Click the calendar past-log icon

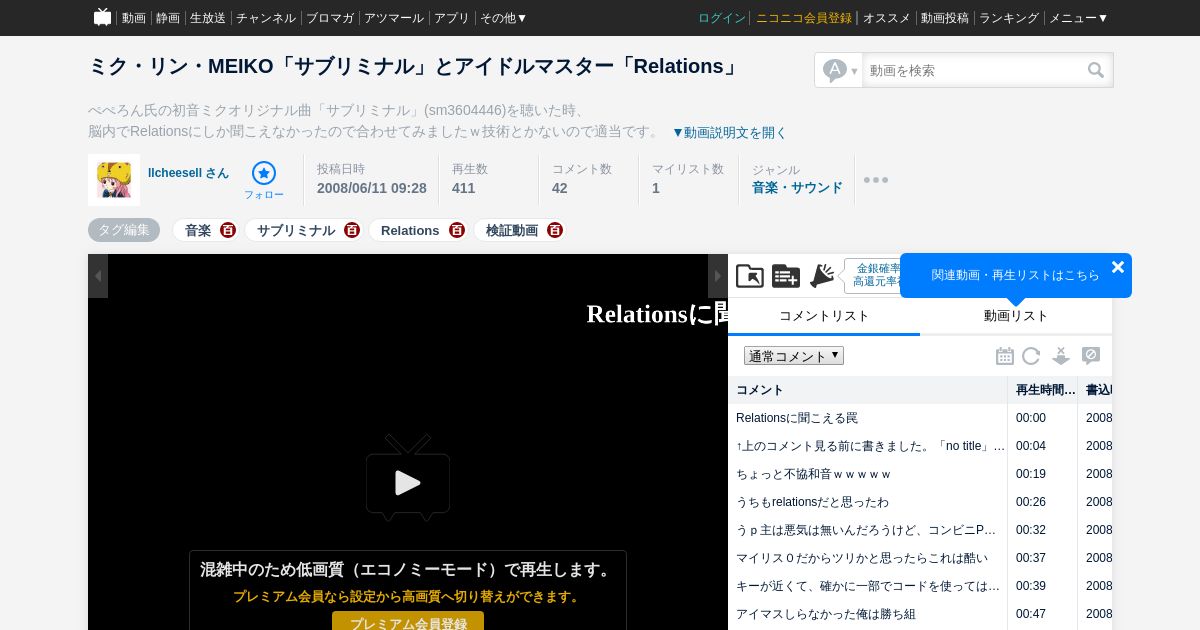[1005, 356]
